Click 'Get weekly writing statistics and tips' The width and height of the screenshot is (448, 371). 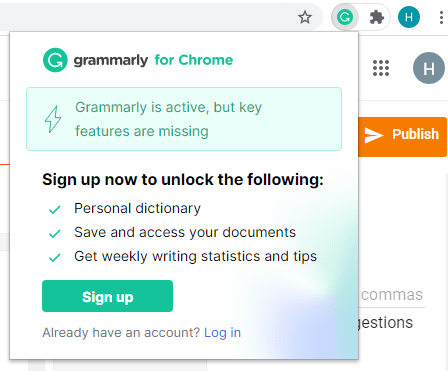pyautogui.click(x=195, y=256)
